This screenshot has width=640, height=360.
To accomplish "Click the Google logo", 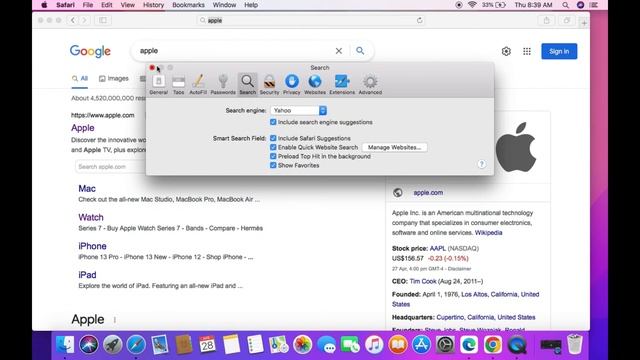I will 90,51.
